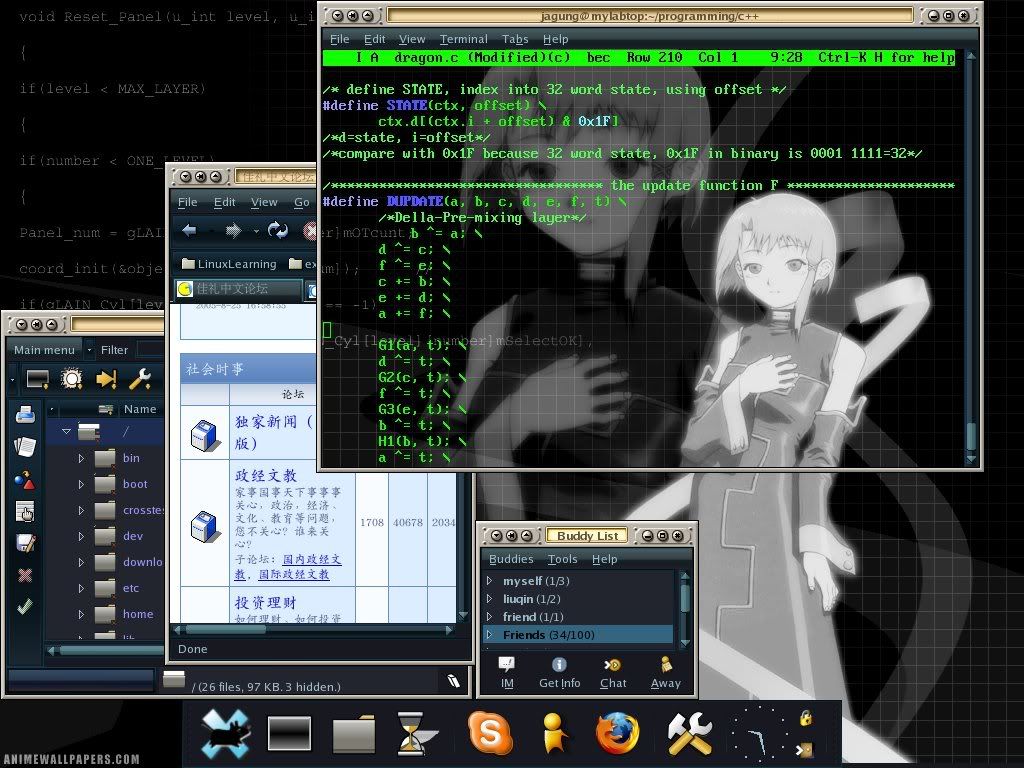
Task: Open the 投资理财 forum link
Action: coord(265,602)
